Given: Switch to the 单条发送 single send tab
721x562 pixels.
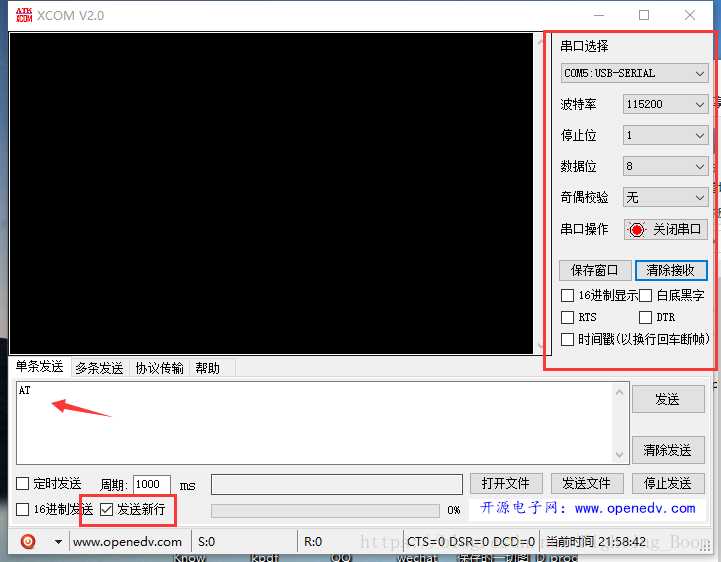Looking at the screenshot, I should coord(40,367).
